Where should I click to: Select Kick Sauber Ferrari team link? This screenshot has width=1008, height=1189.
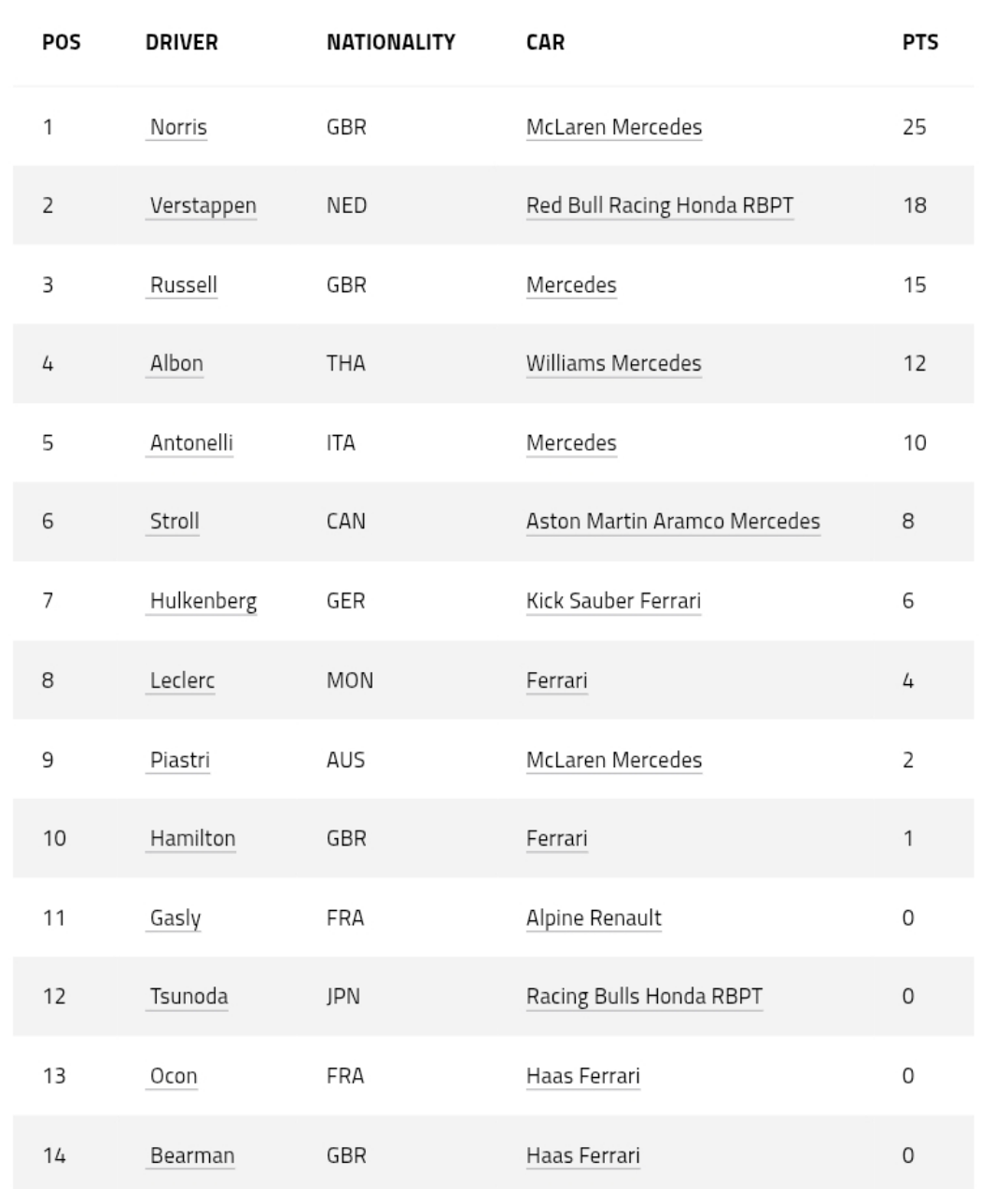click(613, 600)
